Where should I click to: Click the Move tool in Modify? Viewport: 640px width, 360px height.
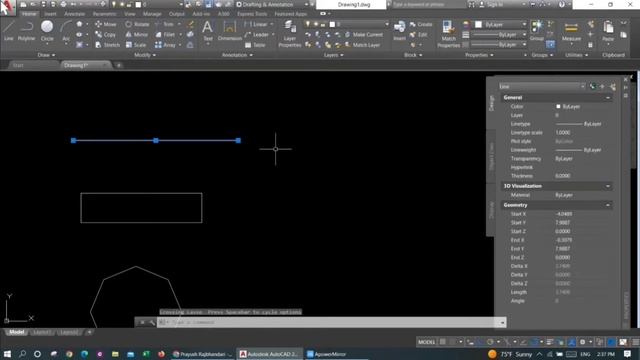point(105,24)
